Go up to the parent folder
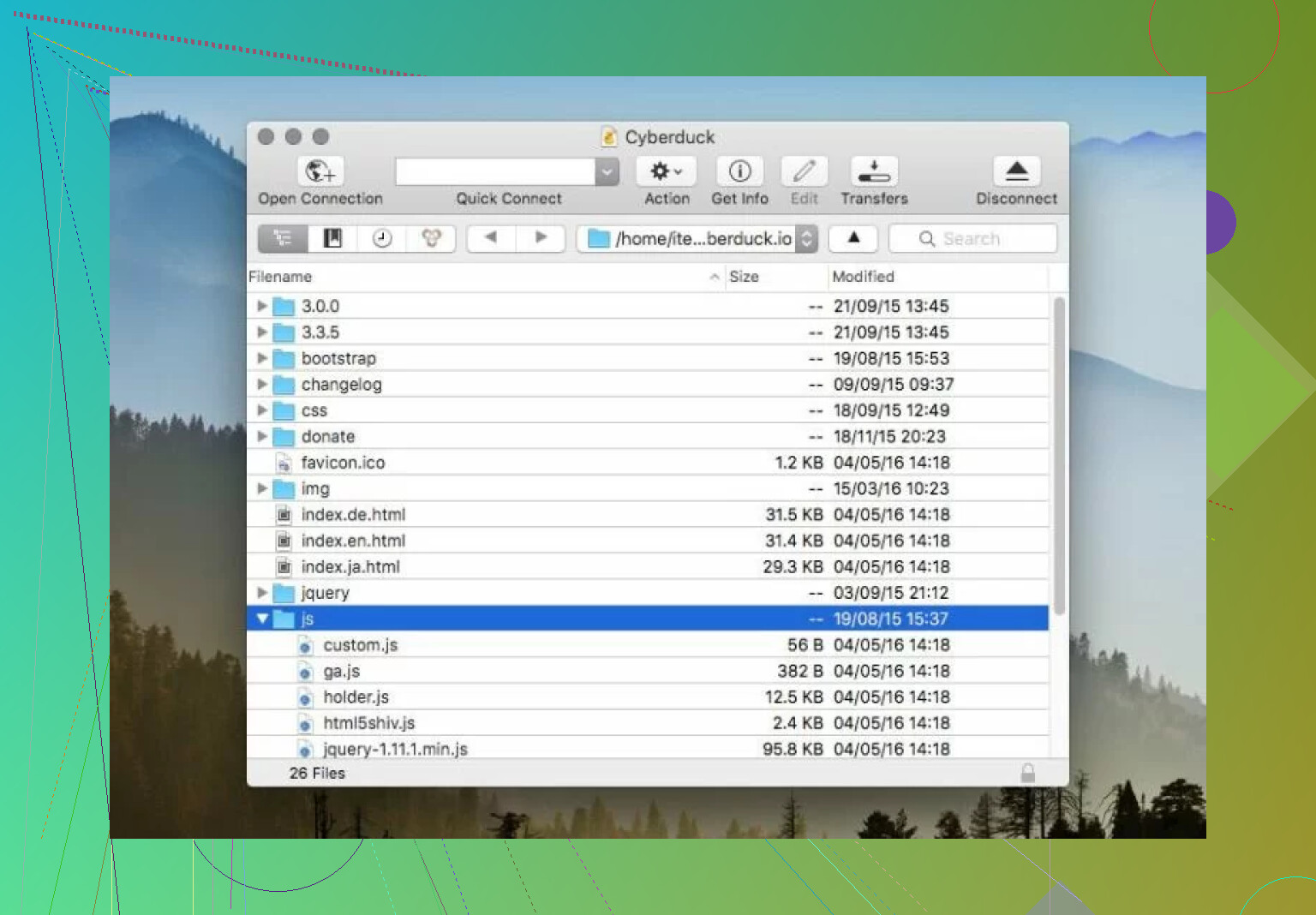Viewport: 1316px width, 915px height. click(x=853, y=238)
